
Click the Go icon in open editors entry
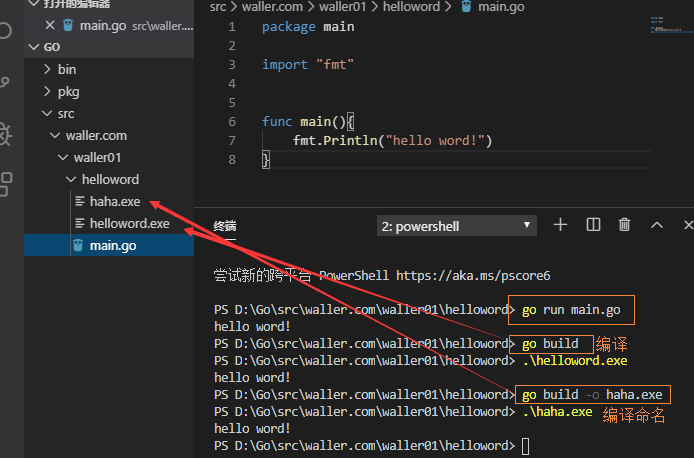coord(68,25)
